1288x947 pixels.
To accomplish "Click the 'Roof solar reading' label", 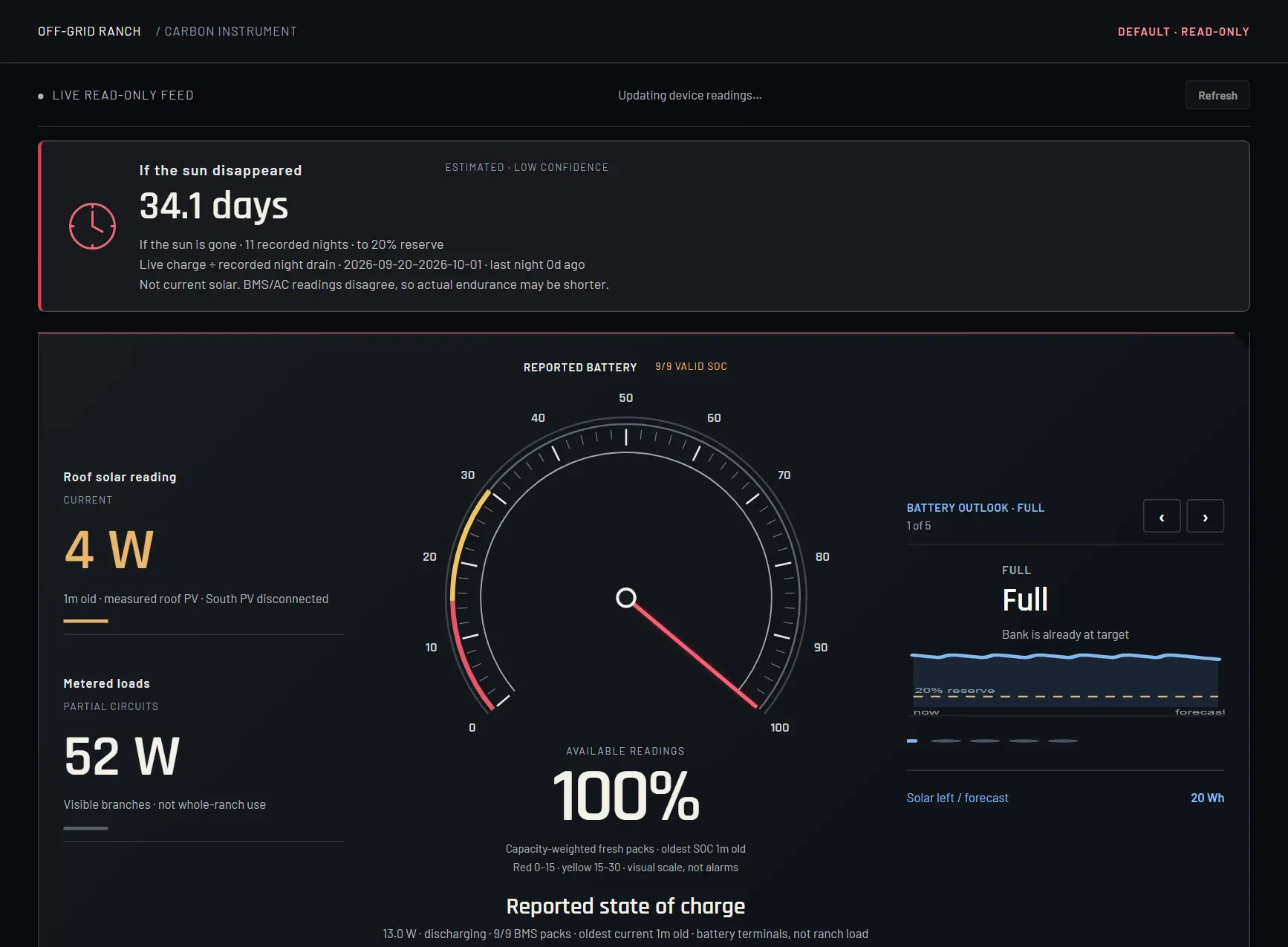I will tap(120, 477).
